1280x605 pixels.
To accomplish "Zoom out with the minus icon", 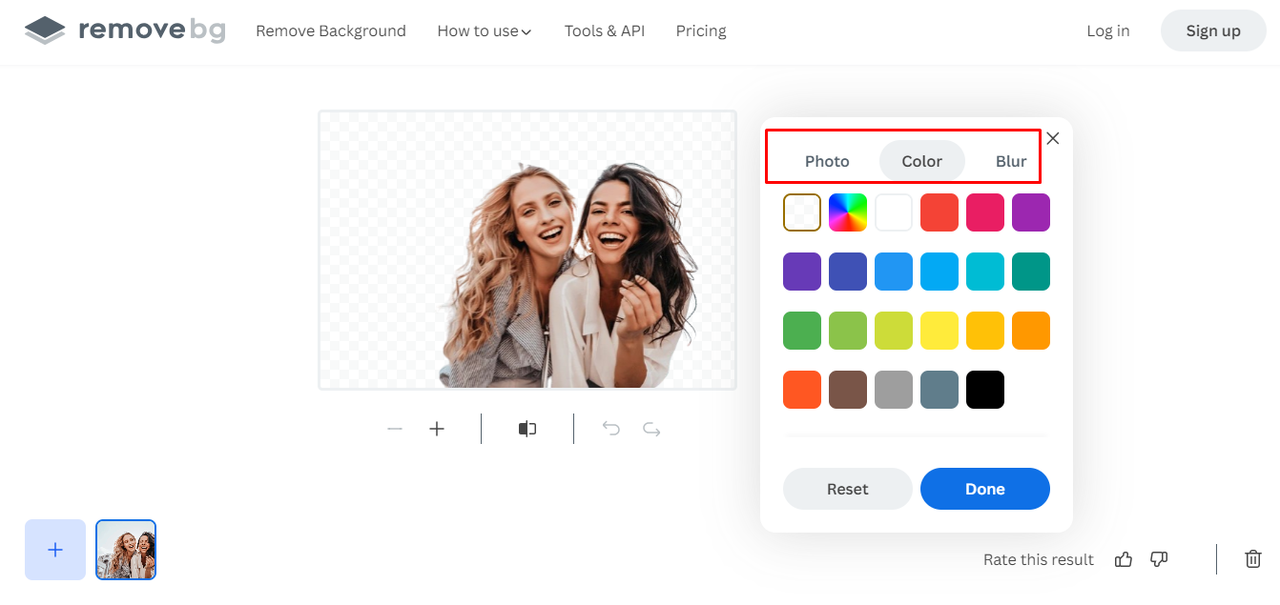I will tap(395, 429).
